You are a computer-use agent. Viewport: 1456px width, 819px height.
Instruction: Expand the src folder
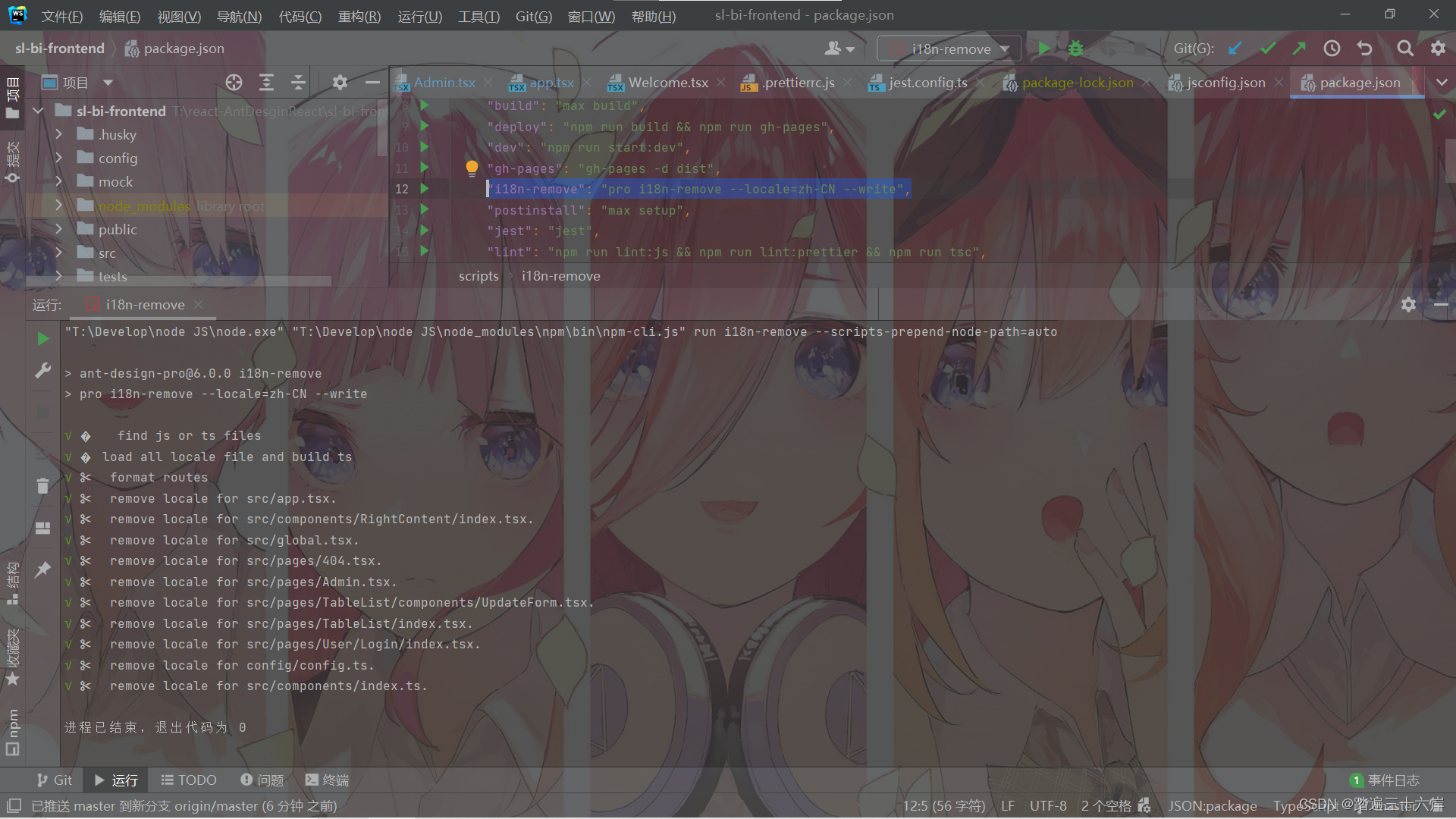59,253
